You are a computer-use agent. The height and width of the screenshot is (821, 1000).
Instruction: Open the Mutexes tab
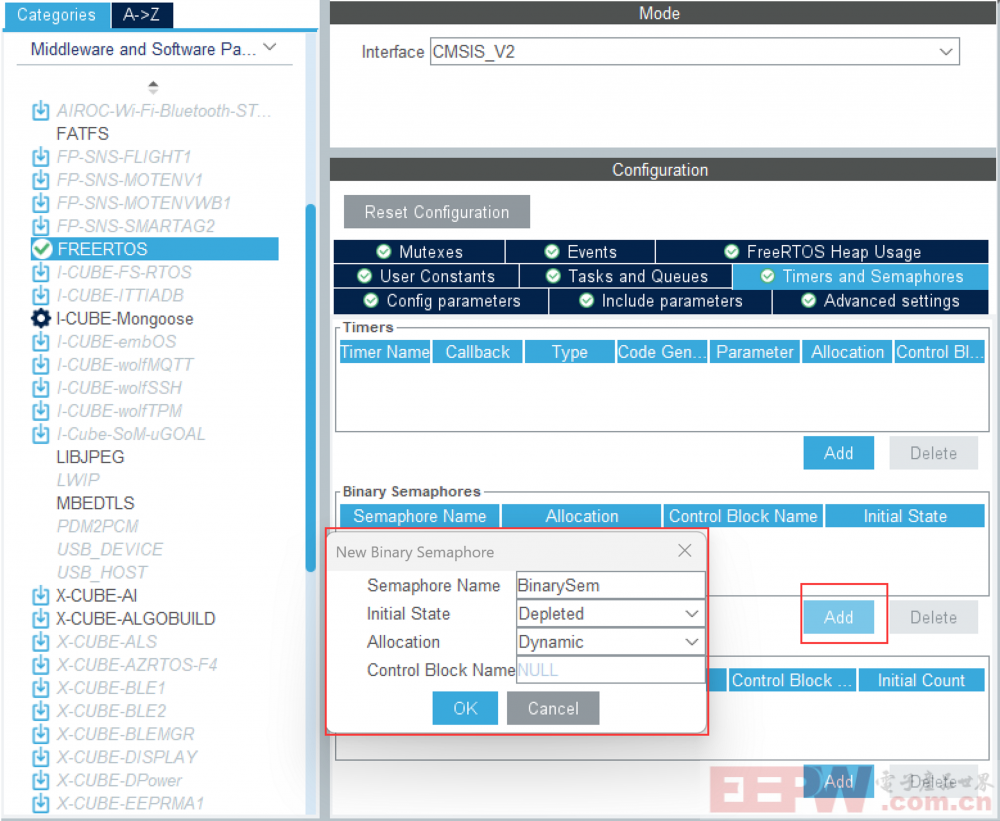coord(419,251)
